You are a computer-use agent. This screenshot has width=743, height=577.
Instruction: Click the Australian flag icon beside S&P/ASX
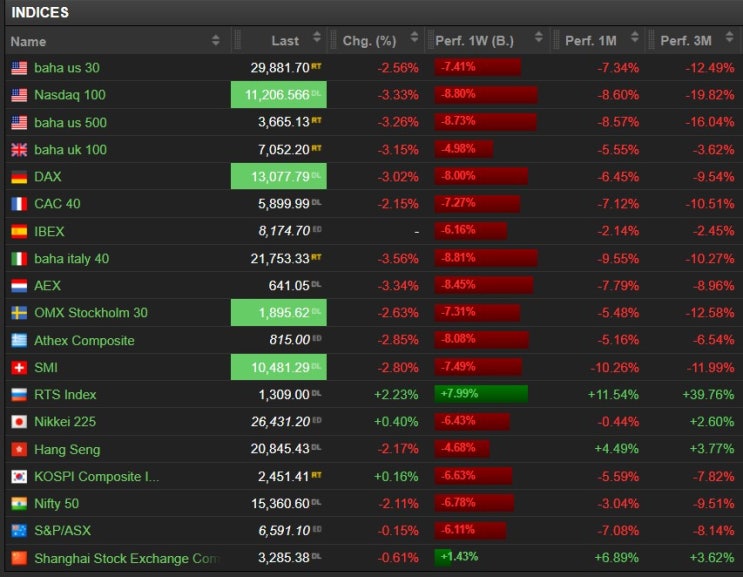click(x=19, y=531)
